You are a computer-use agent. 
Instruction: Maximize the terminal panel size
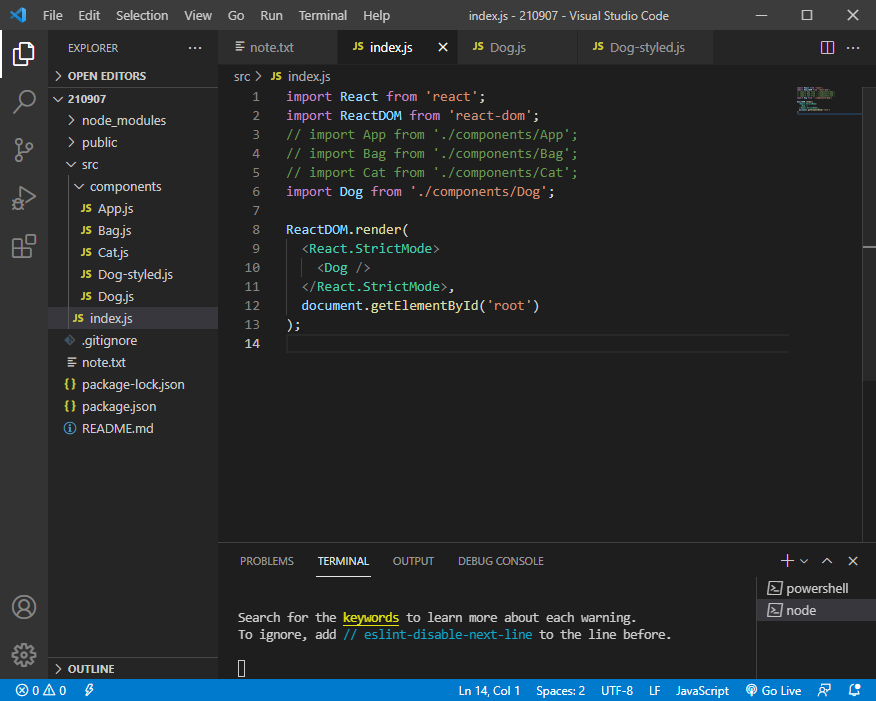pos(827,561)
